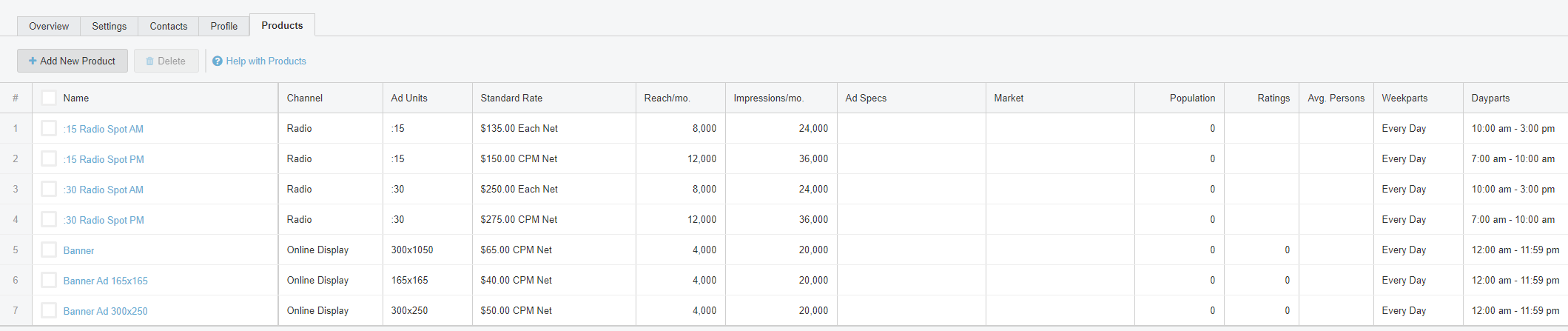Open the Banner Ad 165x165 product
1568x331 pixels.
tap(105, 281)
